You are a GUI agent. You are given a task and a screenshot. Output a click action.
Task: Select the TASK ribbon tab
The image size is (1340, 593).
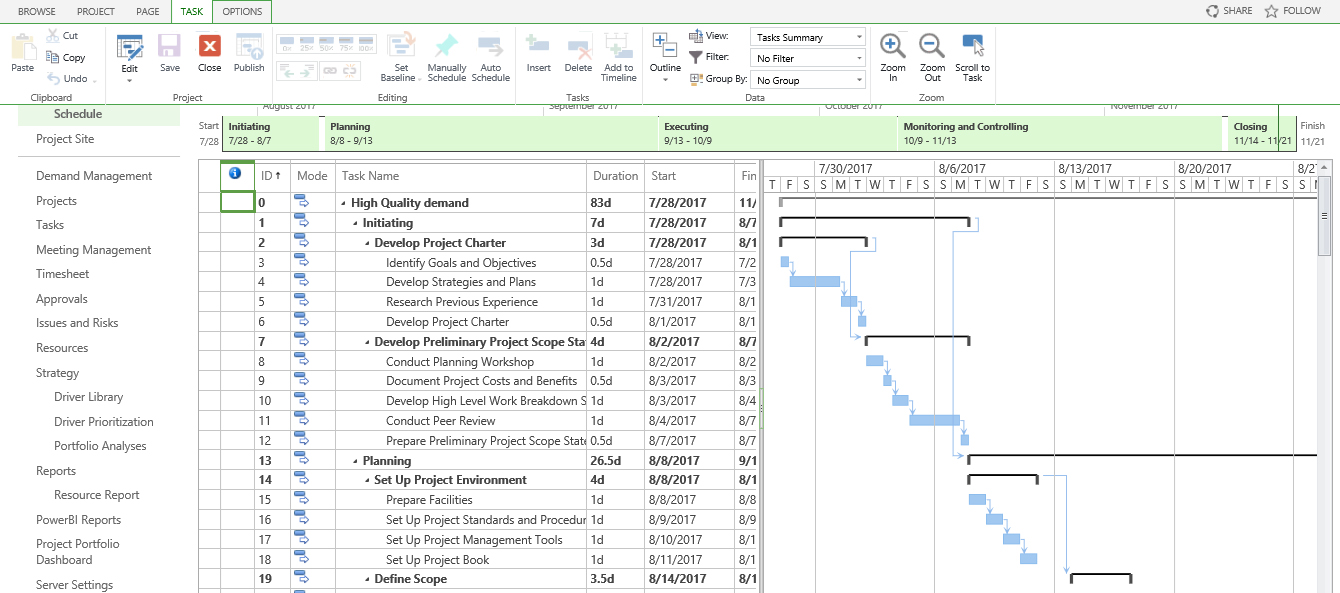(x=192, y=12)
